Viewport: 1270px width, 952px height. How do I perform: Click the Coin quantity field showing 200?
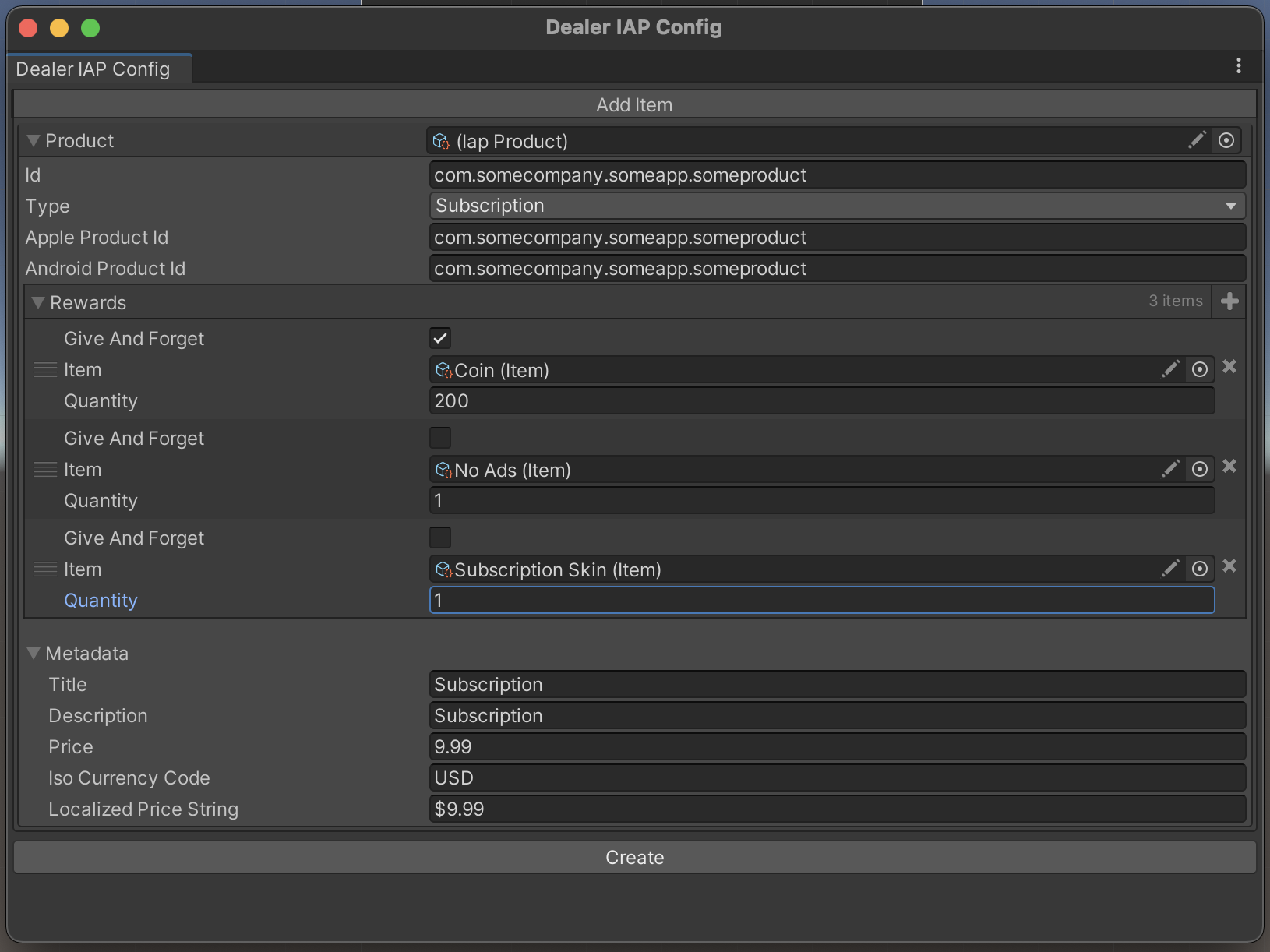822,400
